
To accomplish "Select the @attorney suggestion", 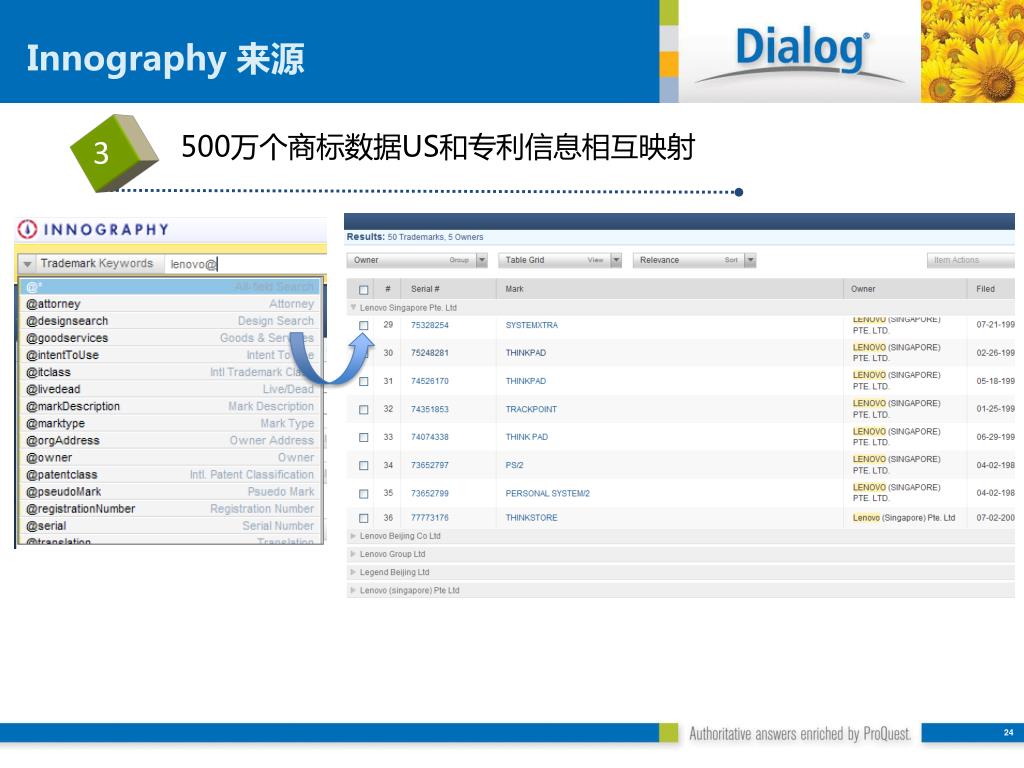I will coord(170,304).
